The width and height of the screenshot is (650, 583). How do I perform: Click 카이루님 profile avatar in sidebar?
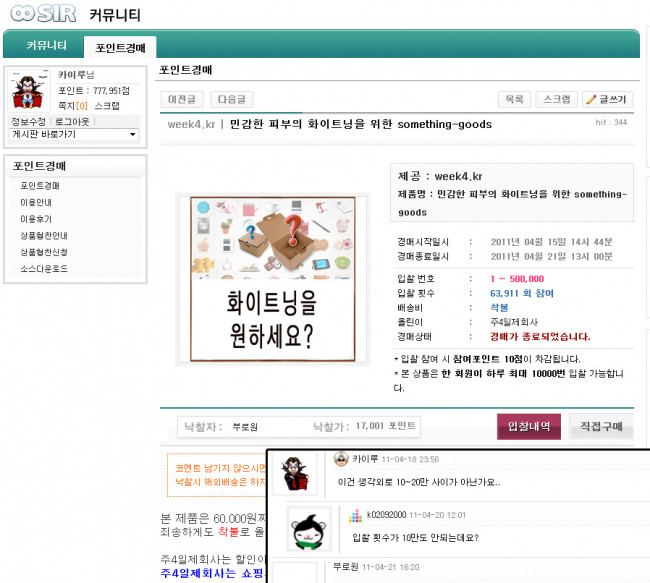click(x=28, y=90)
